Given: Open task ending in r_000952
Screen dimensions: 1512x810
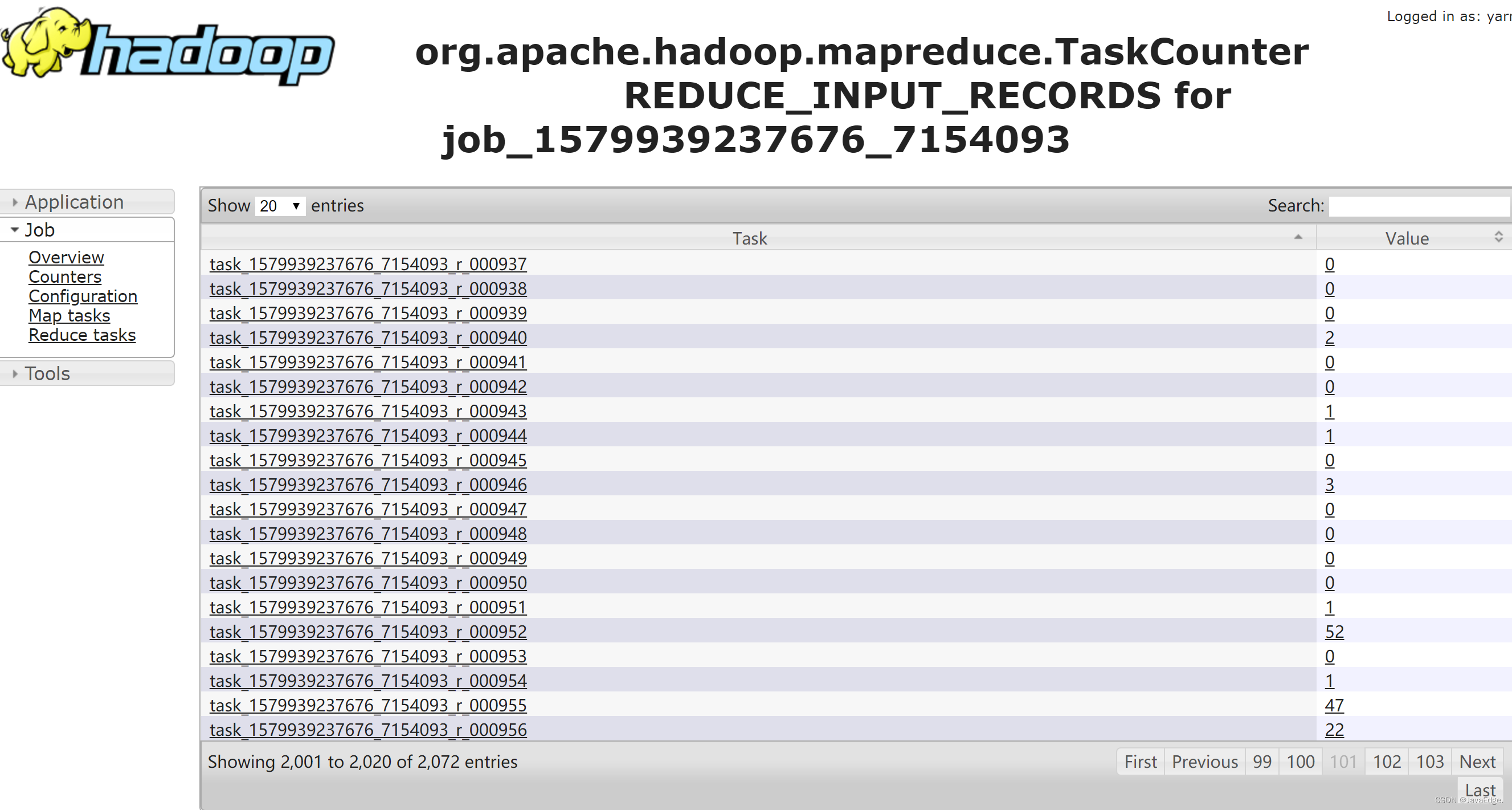Looking at the screenshot, I should pyautogui.click(x=368, y=632).
